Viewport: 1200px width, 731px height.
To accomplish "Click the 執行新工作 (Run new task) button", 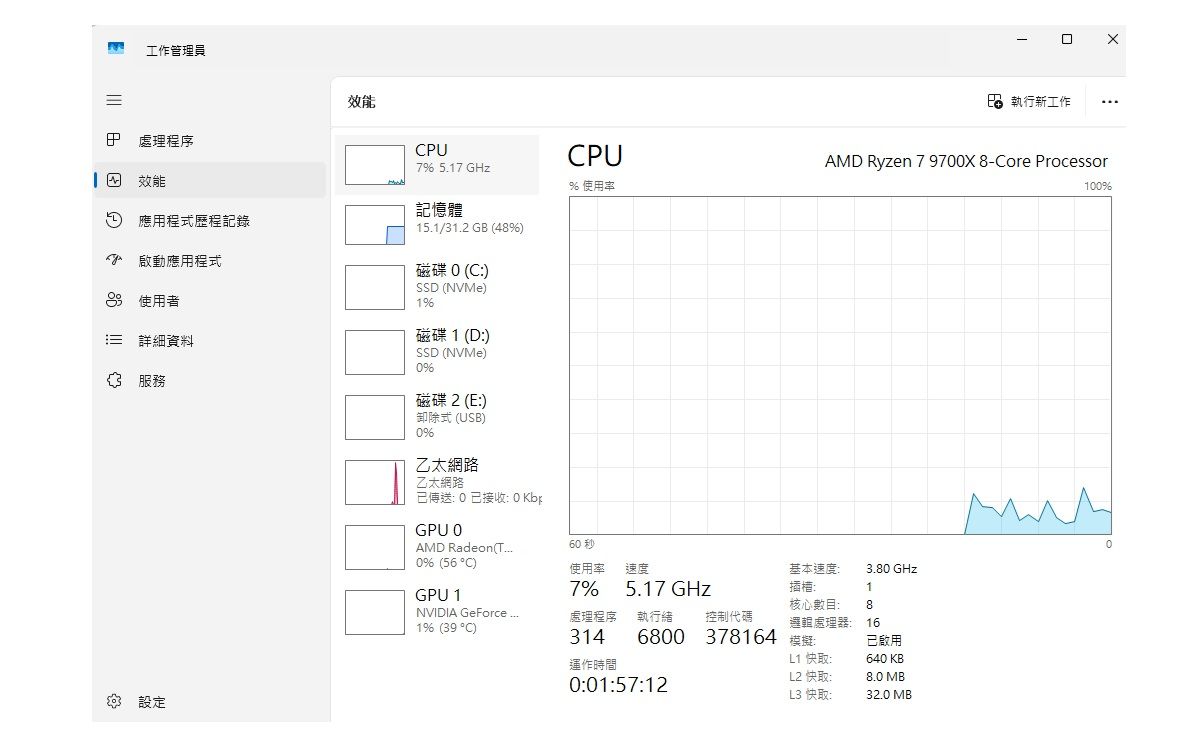I will [x=1029, y=102].
